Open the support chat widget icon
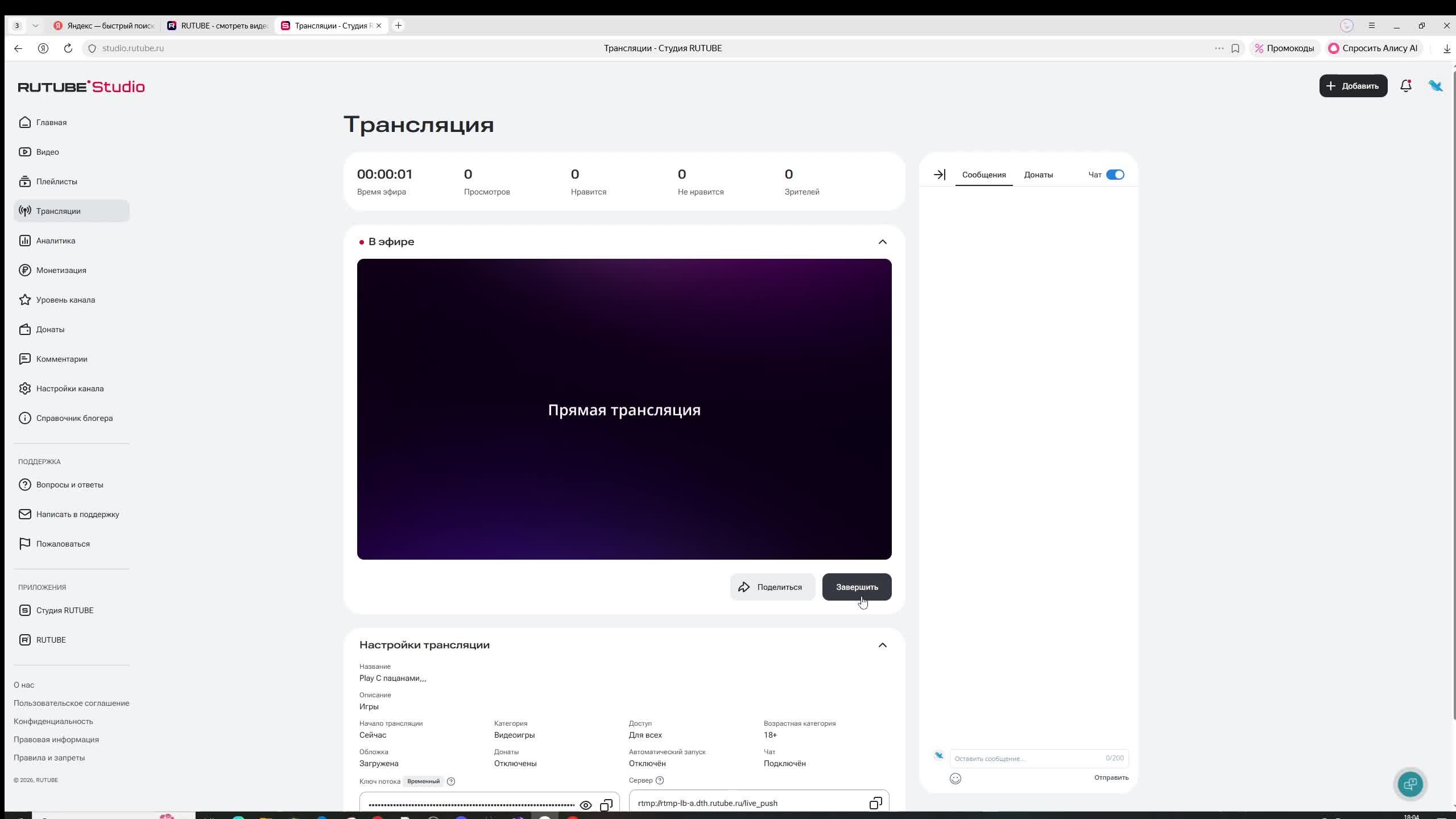Image resolution: width=1456 pixels, height=819 pixels. [x=1410, y=784]
